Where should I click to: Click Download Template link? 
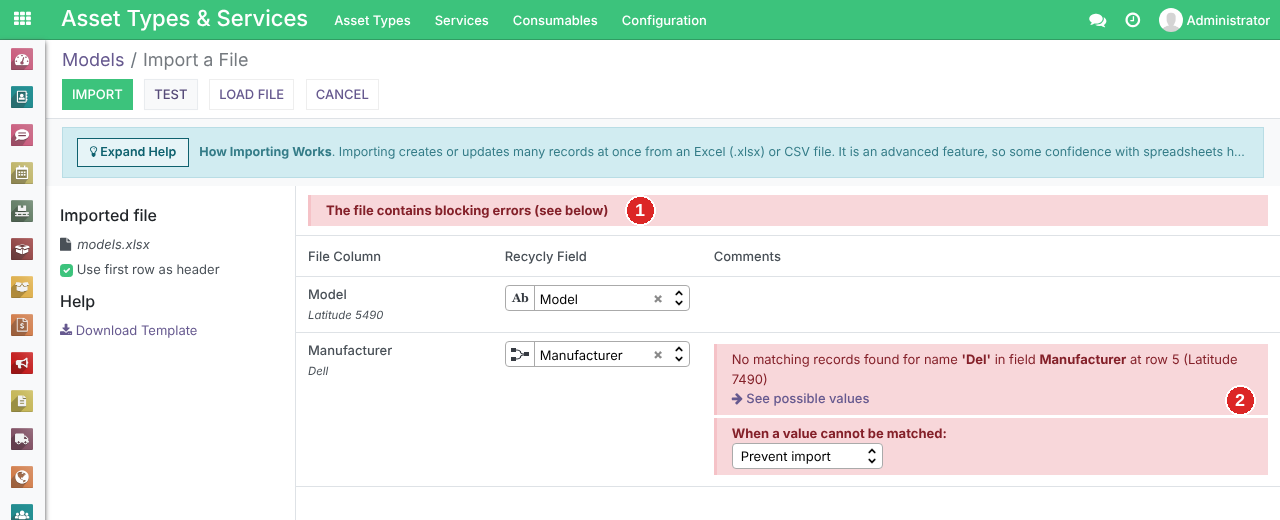[129, 330]
